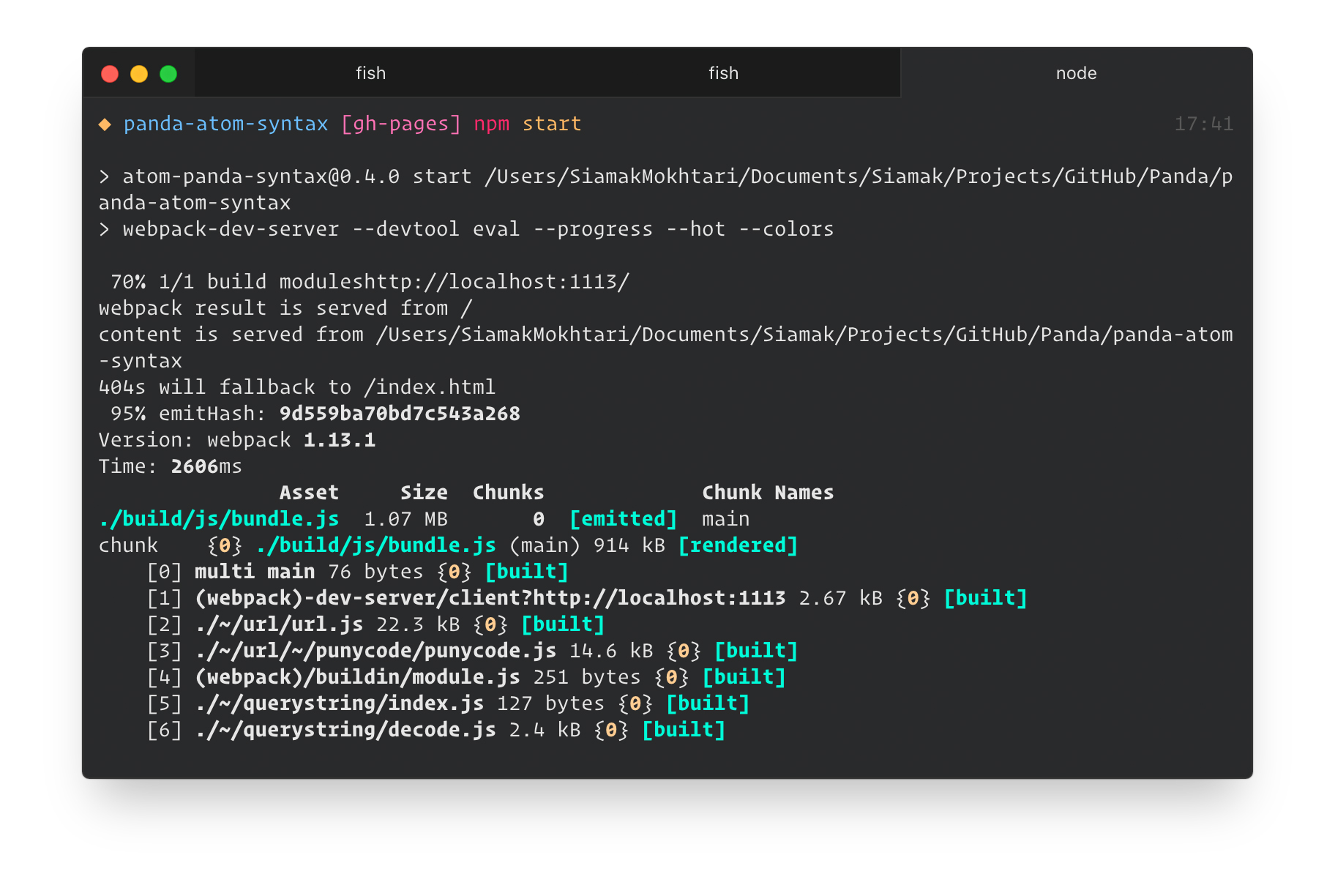Click the atom-panda-syntax@0.4.0 package text

[x=261, y=176]
